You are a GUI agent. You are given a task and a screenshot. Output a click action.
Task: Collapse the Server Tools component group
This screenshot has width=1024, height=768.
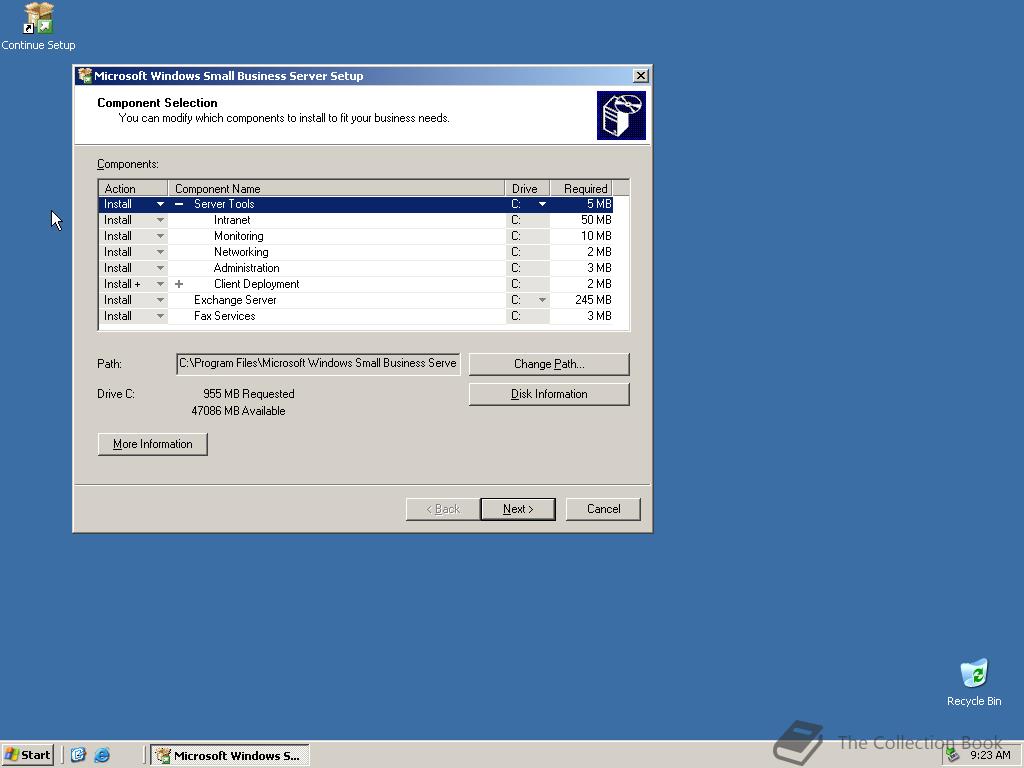click(x=179, y=204)
